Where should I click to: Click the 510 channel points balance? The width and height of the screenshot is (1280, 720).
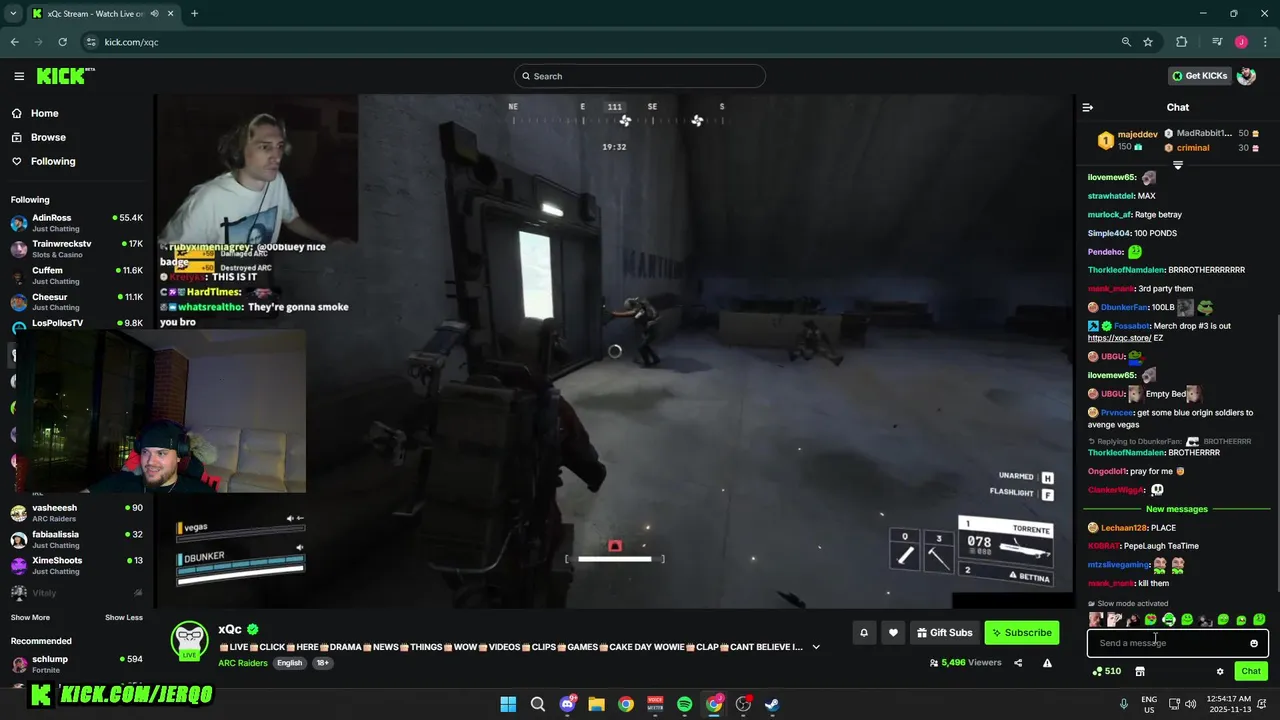[x=1106, y=671]
